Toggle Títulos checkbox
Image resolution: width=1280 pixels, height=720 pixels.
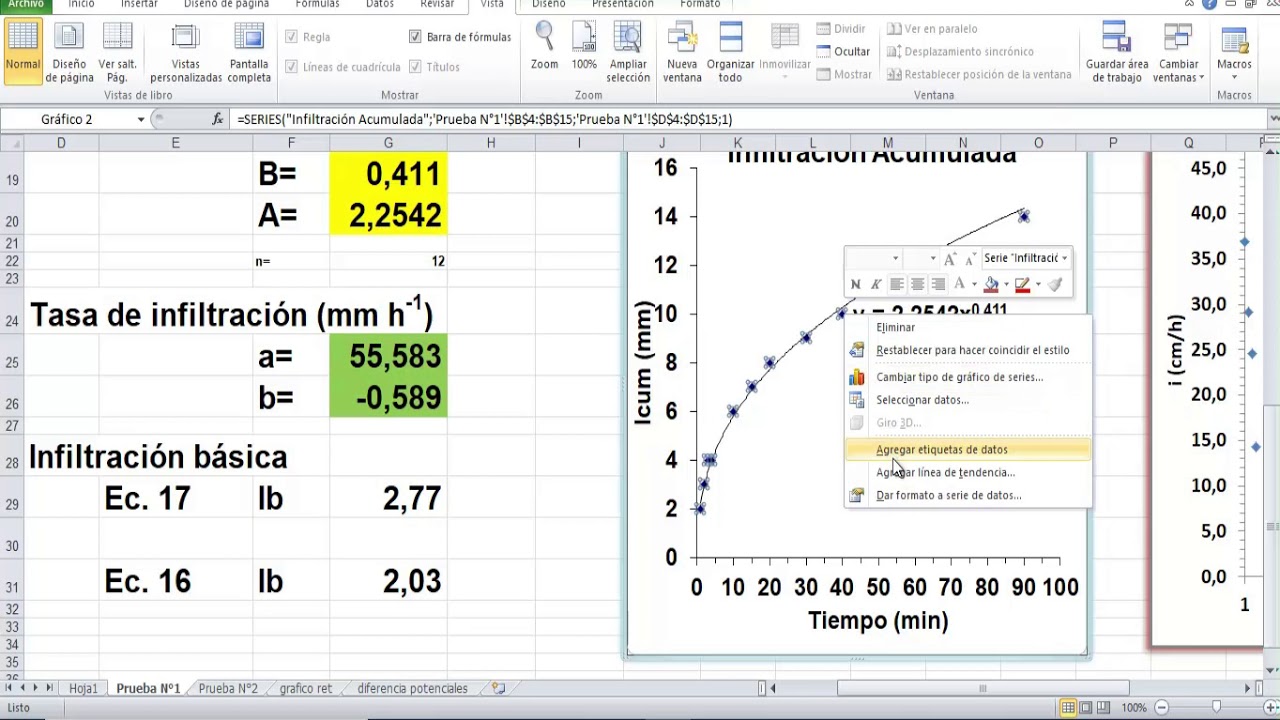pos(415,67)
